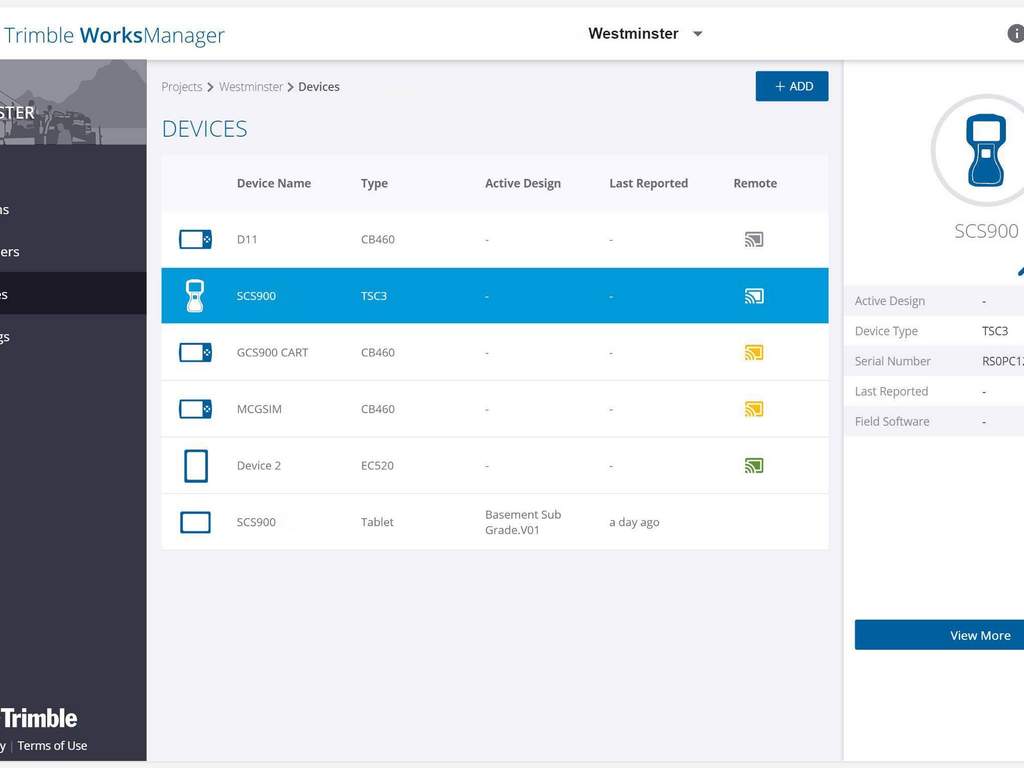This screenshot has height=768, width=1024.
Task: Click the Field Software label
Action: [892, 422]
